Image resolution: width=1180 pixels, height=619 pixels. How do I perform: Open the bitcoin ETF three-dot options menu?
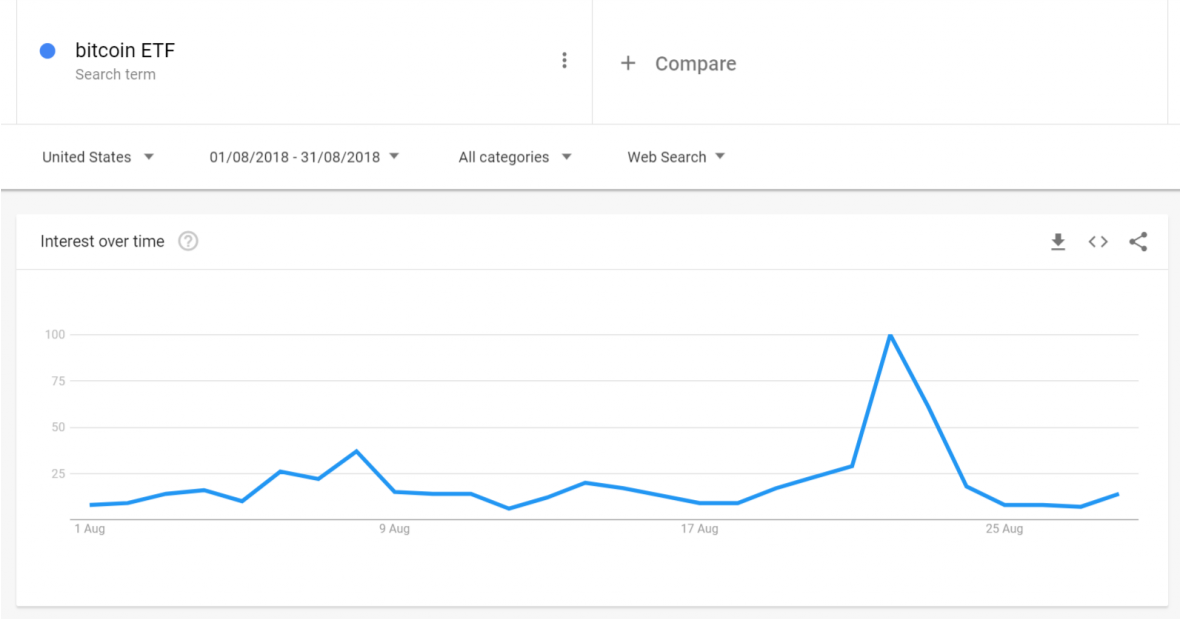(564, 61)
